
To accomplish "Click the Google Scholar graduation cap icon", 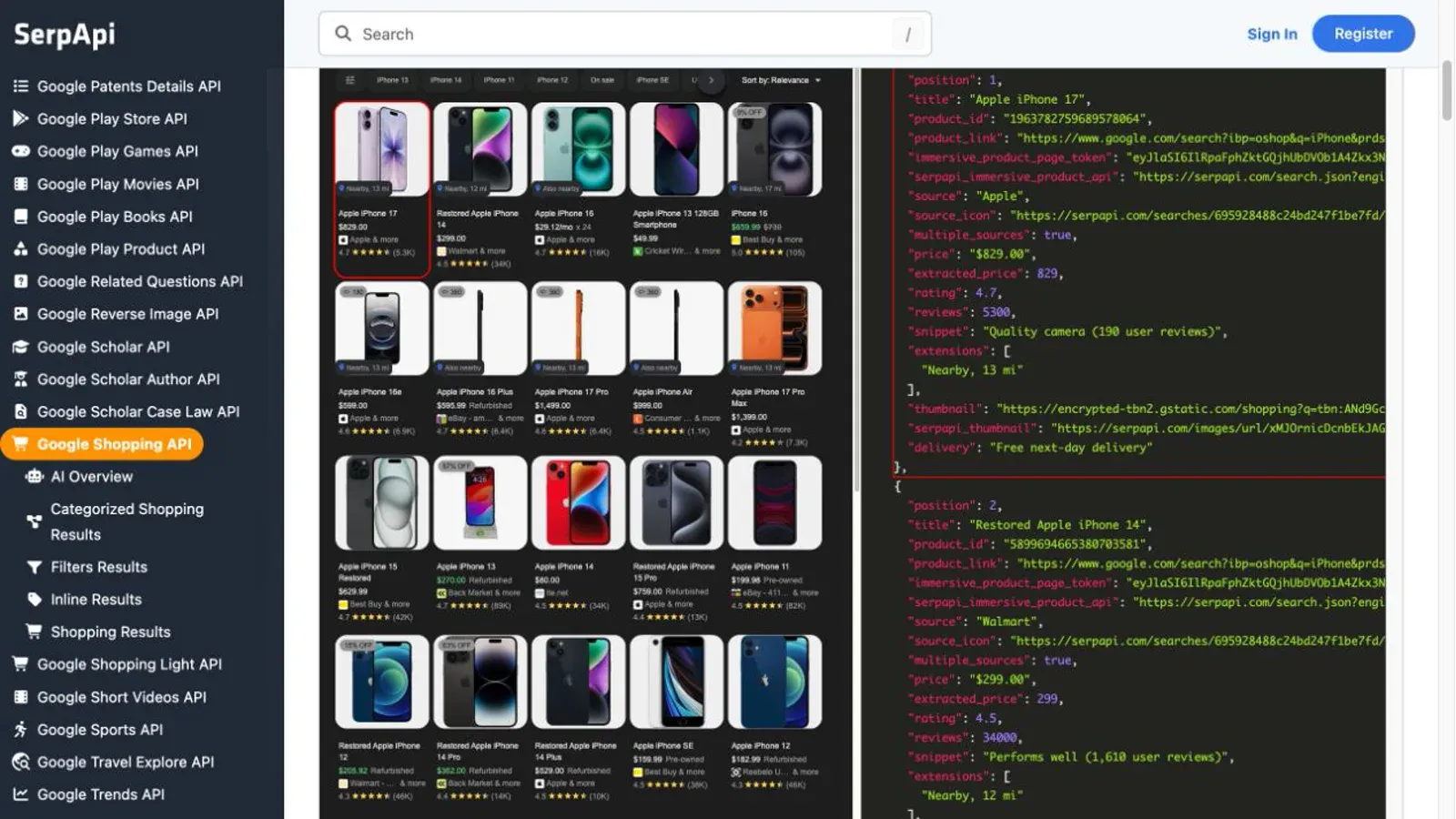I will [x=20, y=347].
